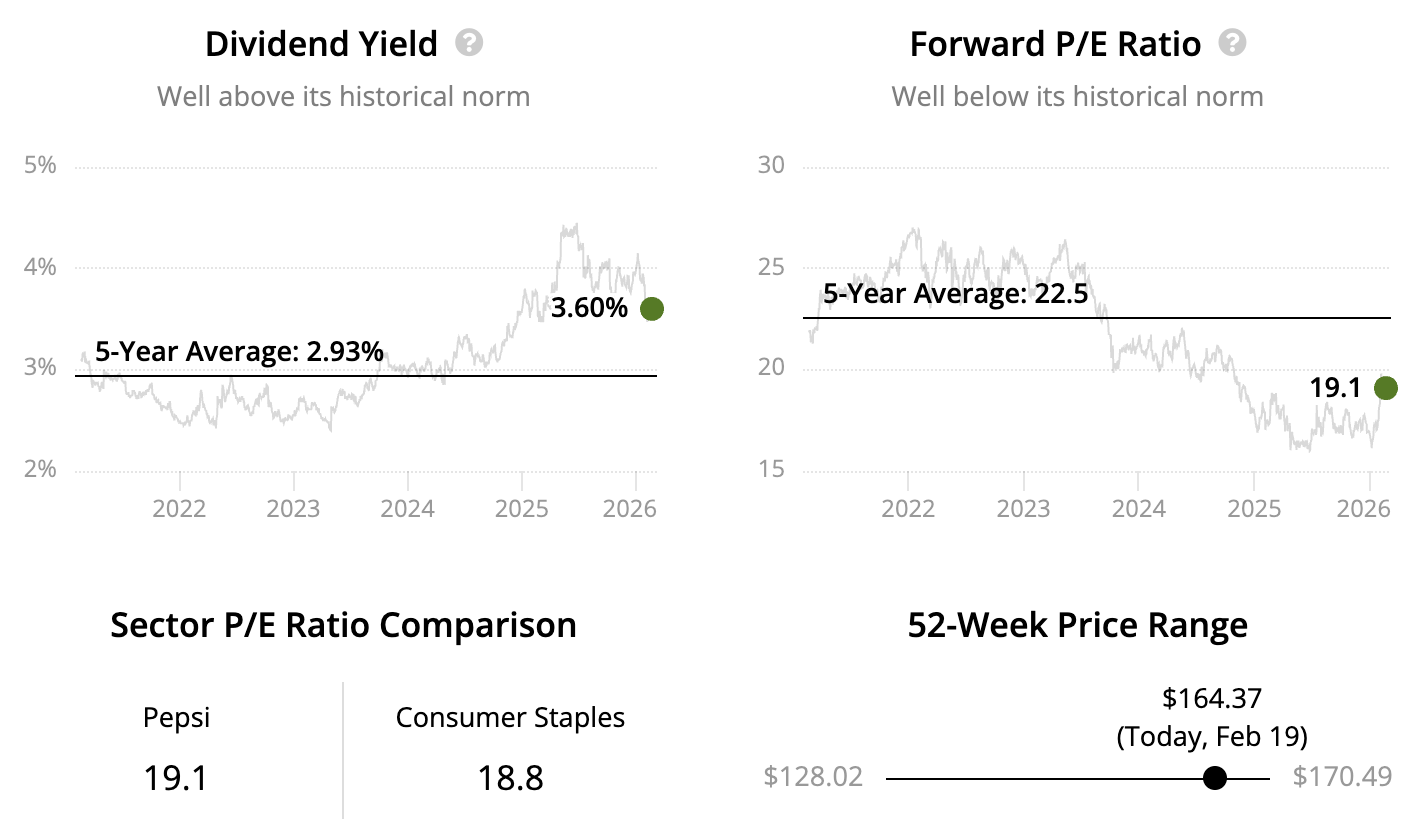This screenshot has width=1426, height=840.
Task: Click the Dividend Yield help icon
Action: click(x=469, y=43)
